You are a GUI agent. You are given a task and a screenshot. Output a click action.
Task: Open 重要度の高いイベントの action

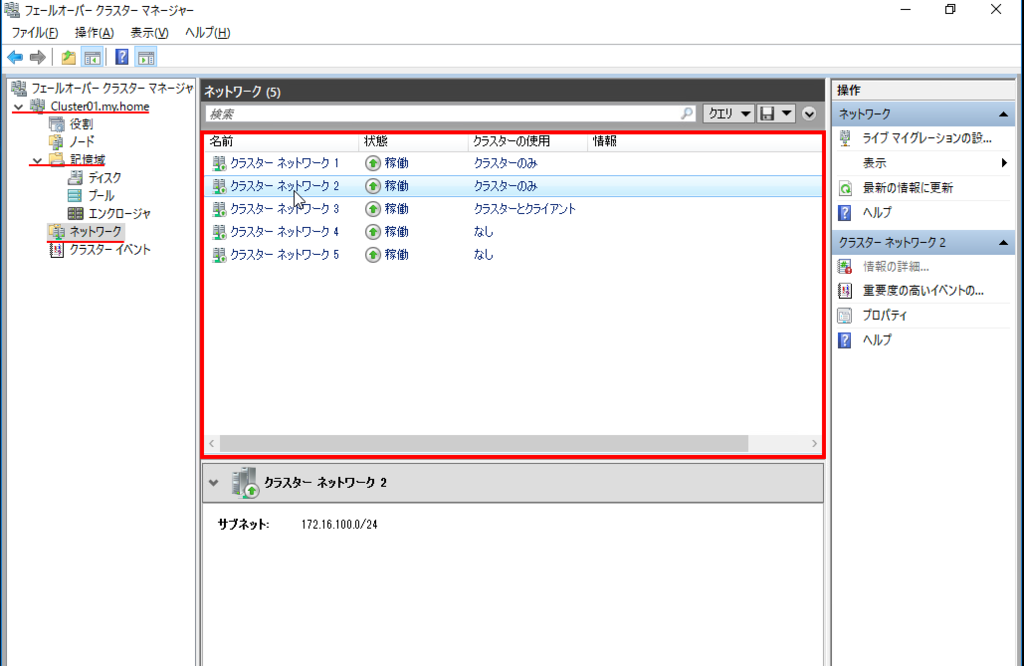[x=923, y=291]
